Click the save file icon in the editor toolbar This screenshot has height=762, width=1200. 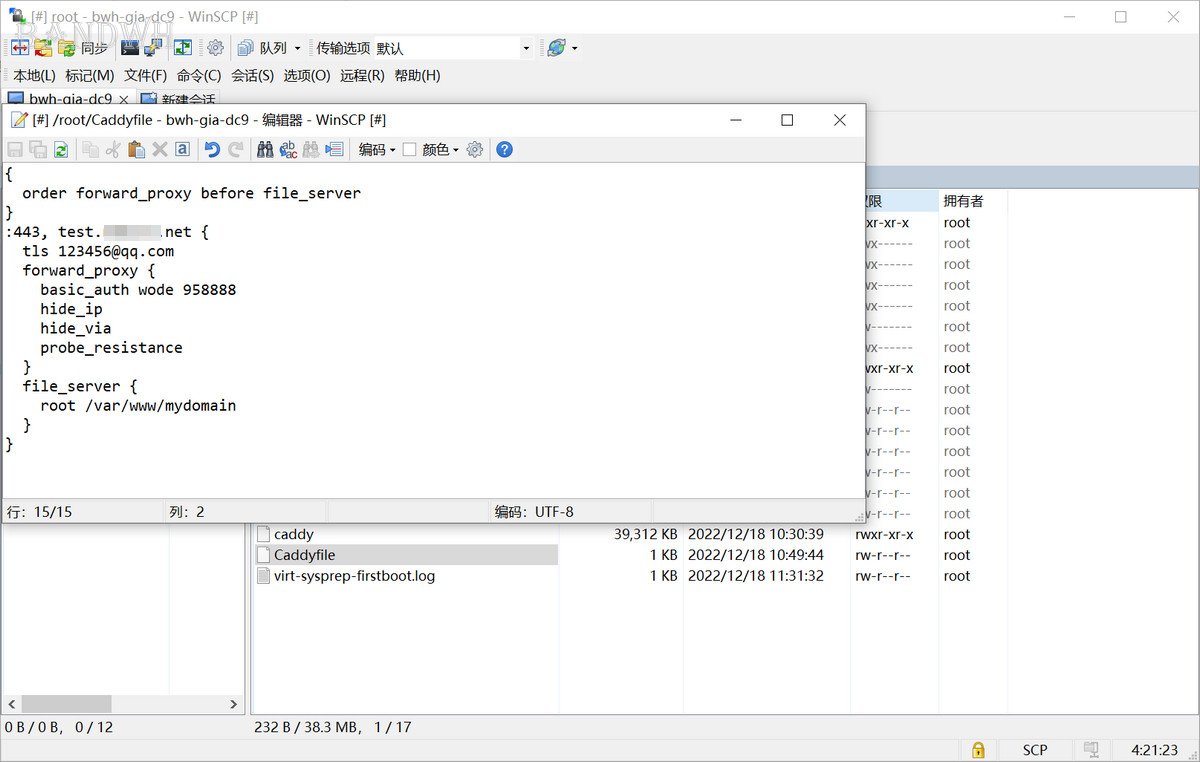pos(15,149)
